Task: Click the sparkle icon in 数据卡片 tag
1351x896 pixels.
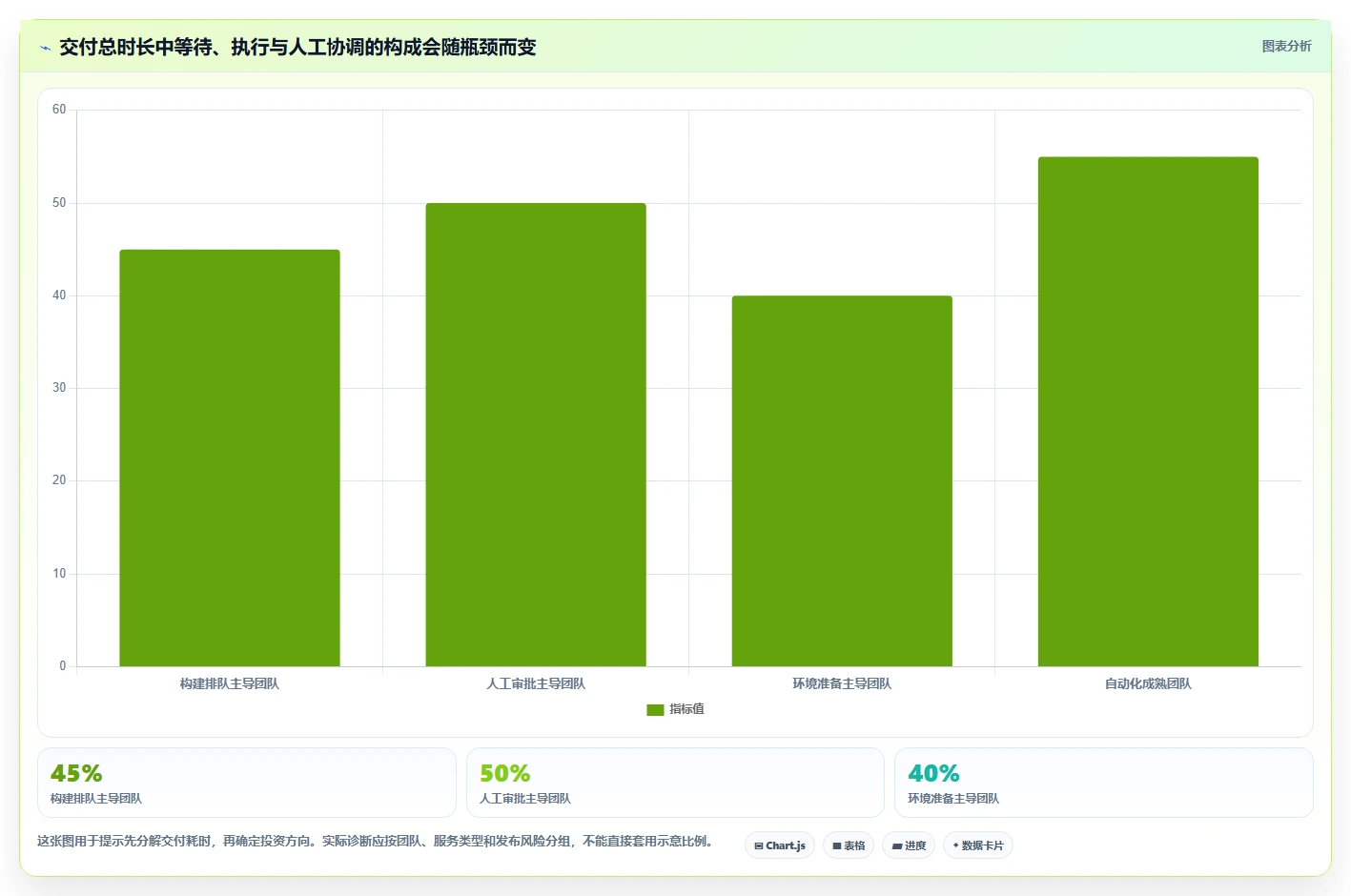Action: click(956, 845)
